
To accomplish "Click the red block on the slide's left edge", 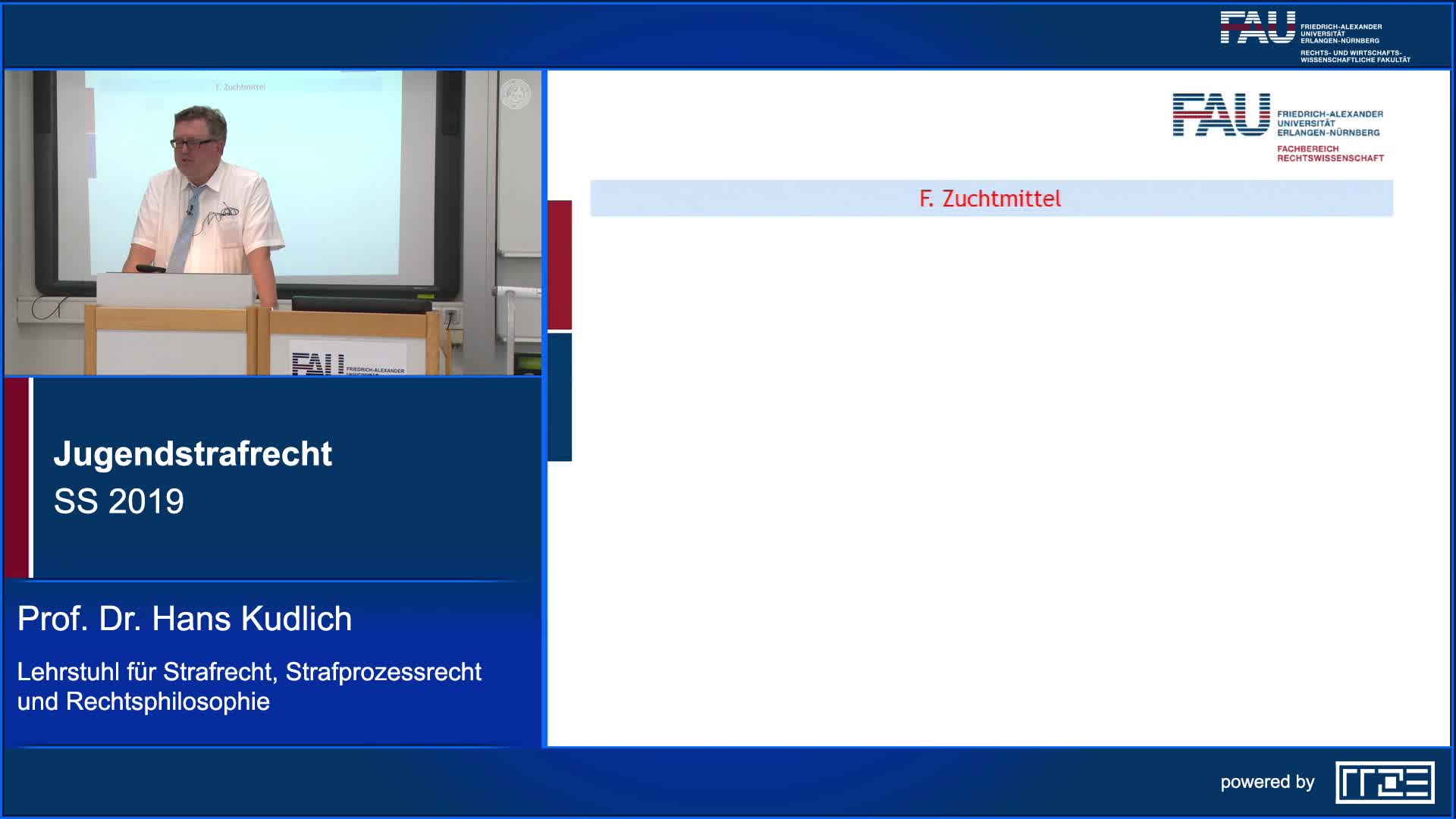I will [560, 265].
